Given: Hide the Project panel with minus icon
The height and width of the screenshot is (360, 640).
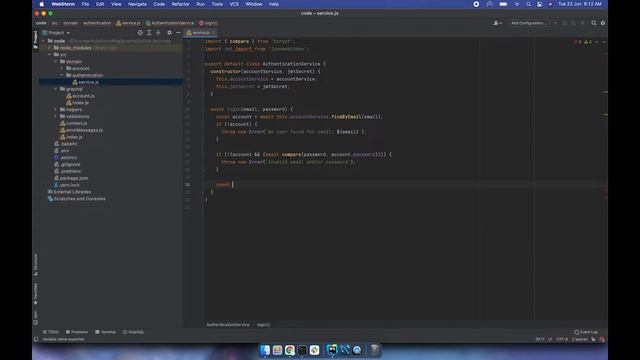Looking at the screenshot, I should [x=178, y=33].
